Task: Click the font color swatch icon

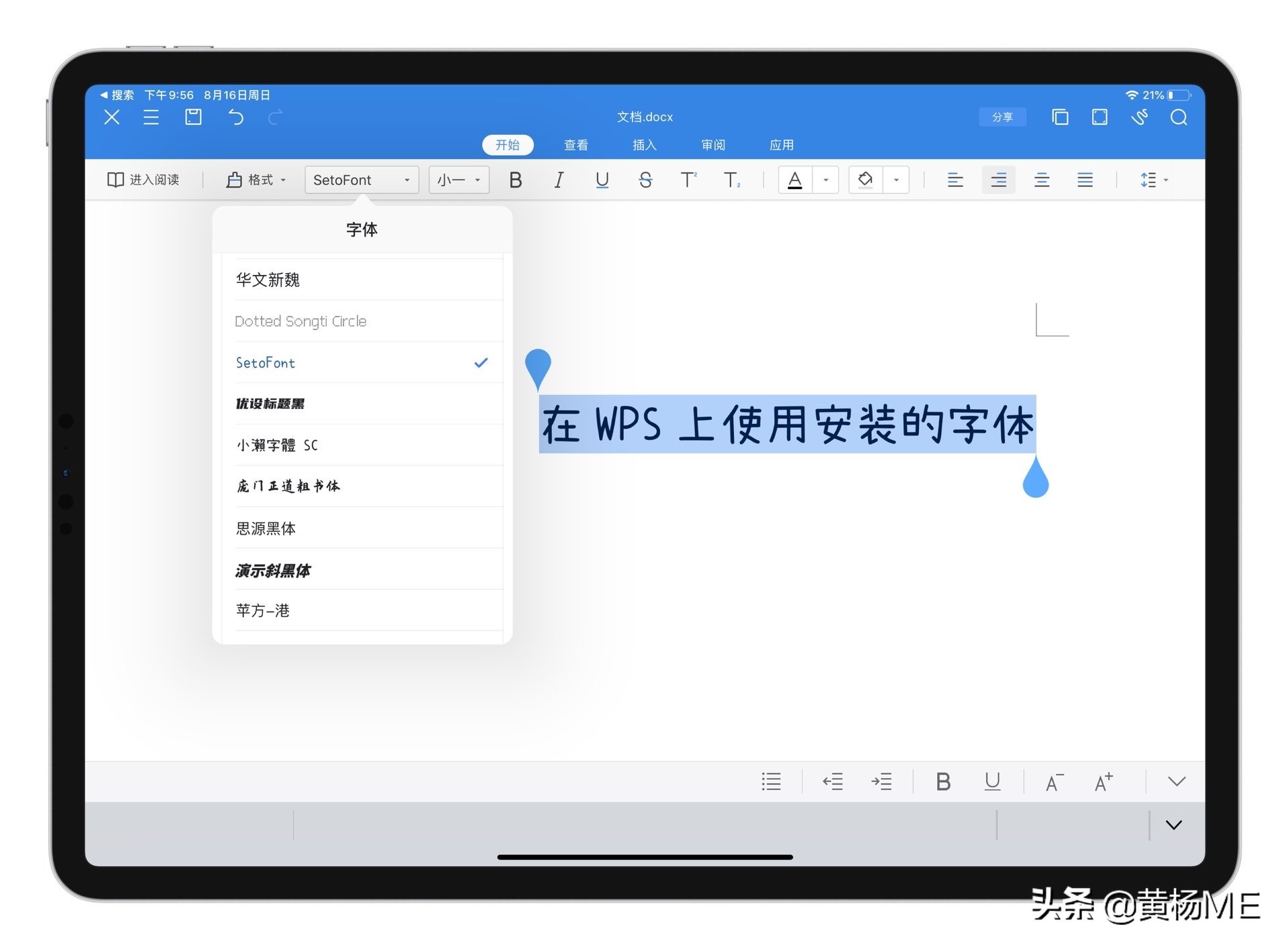Action: point(794,180)
